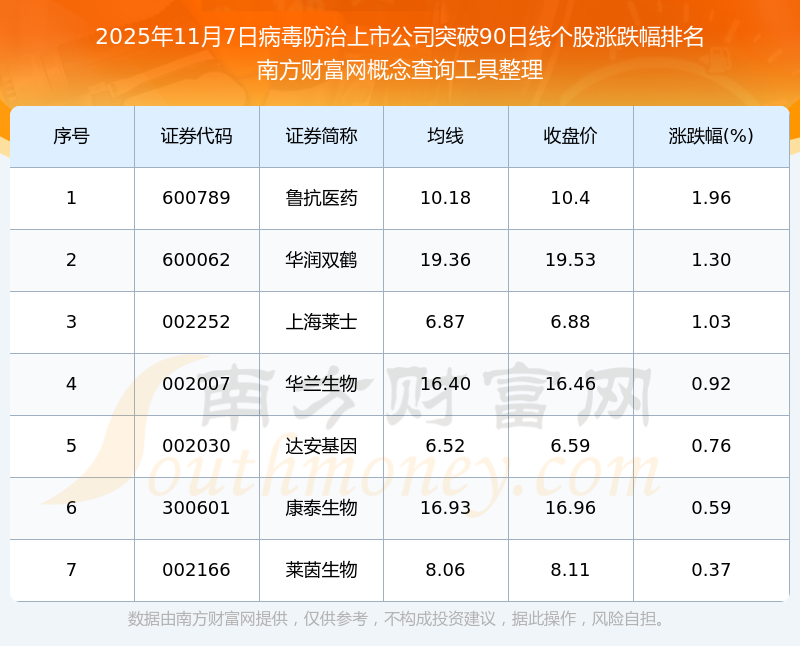Image resolution: width=800 pixels, height=646 pixels.
Task: Click the 莱茵生物 stock name
Action: 321,570
